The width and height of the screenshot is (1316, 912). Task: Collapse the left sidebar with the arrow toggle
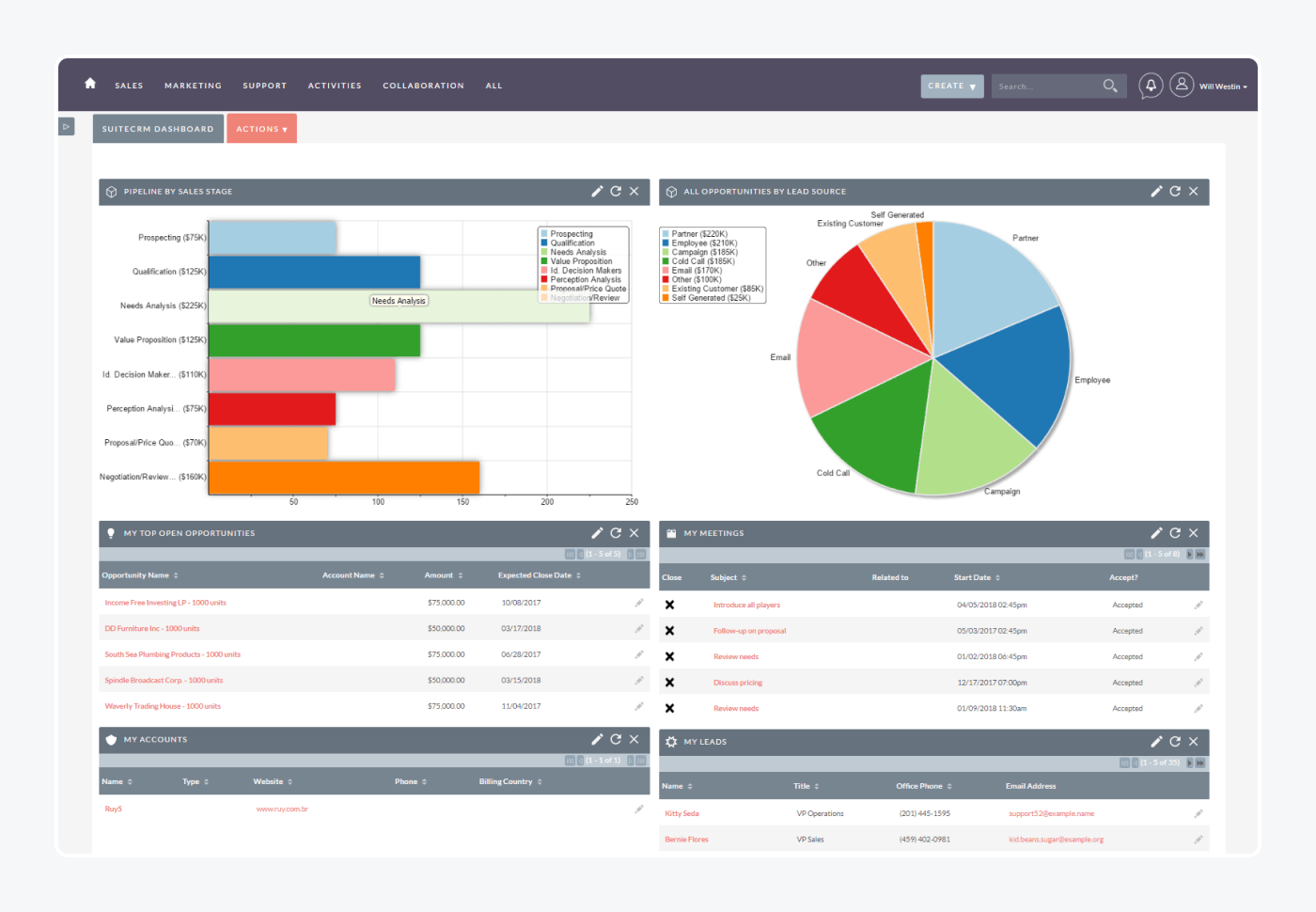tap(66, 126)
